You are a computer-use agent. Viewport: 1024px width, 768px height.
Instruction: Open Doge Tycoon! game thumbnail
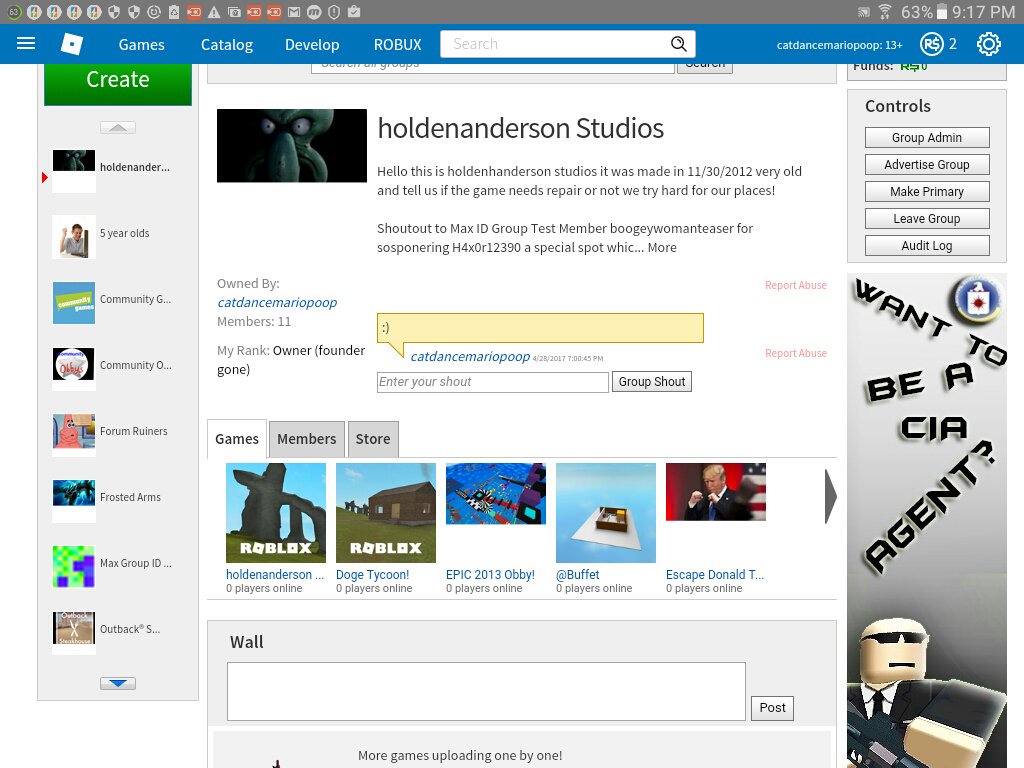[385, 513]
